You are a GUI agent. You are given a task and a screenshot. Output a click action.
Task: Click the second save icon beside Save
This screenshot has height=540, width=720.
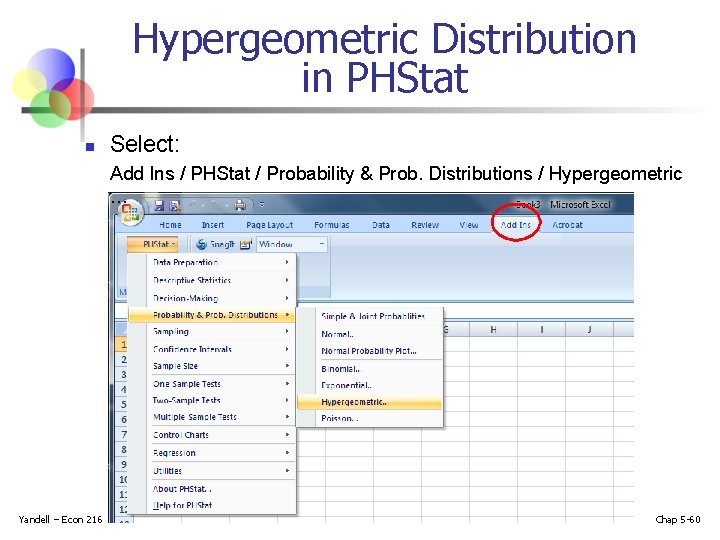[x=175, y=205]
